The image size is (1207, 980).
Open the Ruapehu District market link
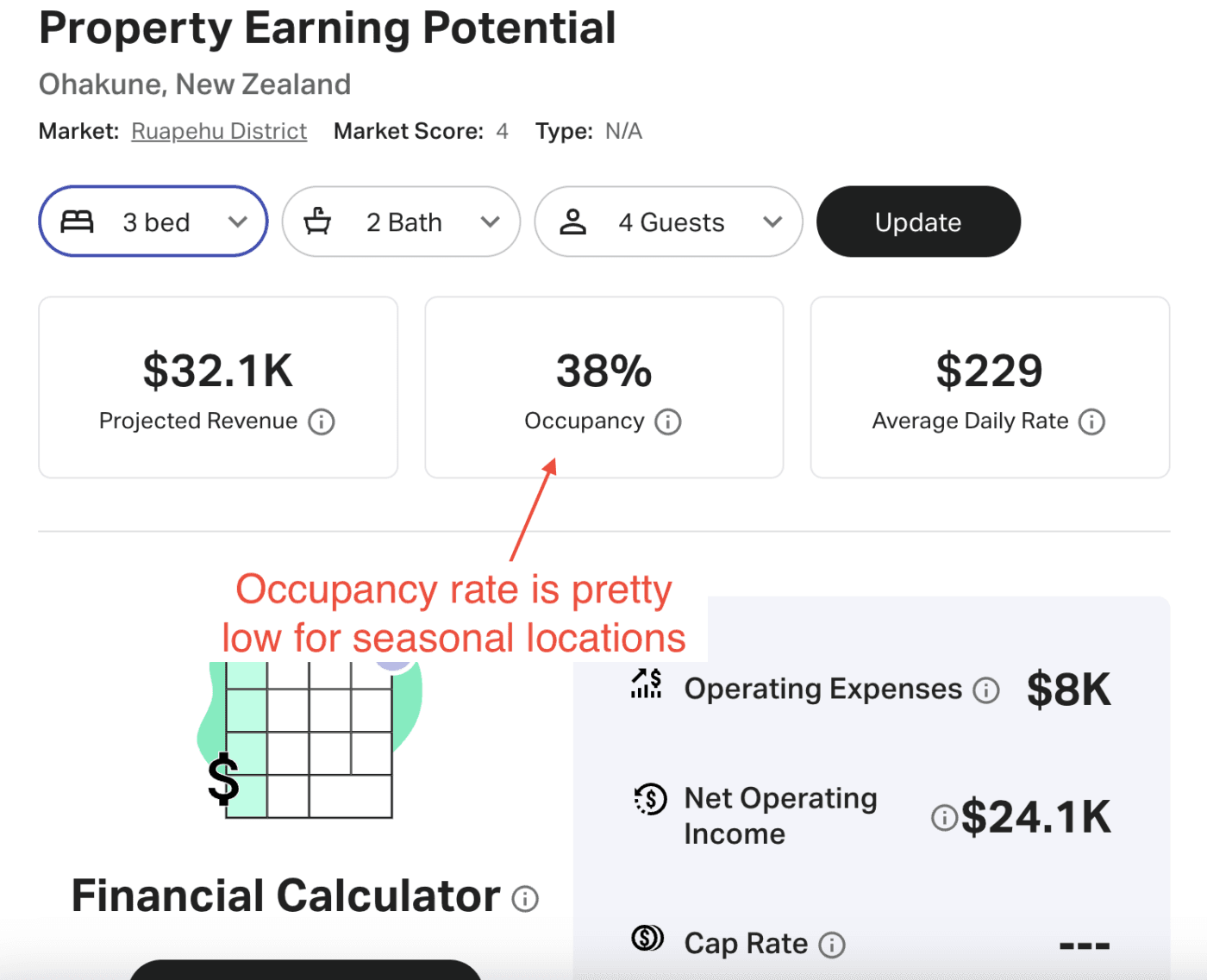tap(219, 131)
